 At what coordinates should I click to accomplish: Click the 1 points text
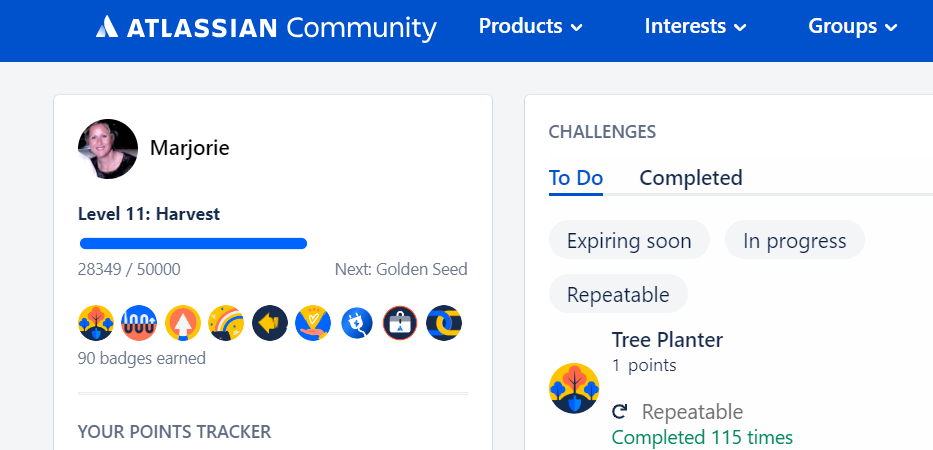click(644, 365)
